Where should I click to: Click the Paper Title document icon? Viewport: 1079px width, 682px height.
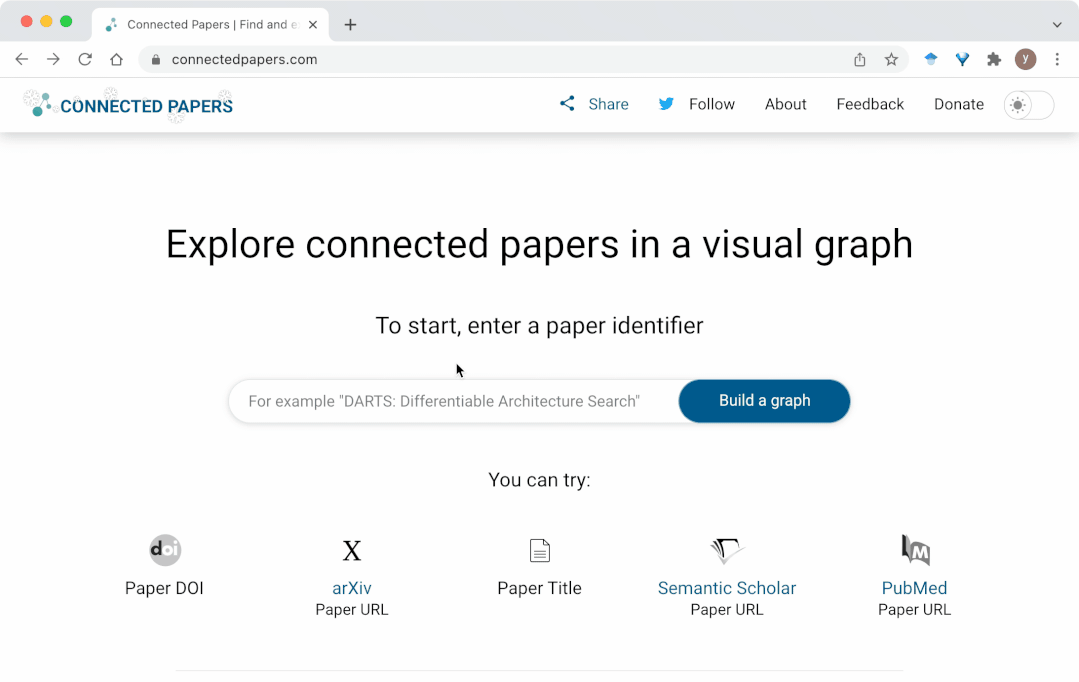(x=539, y=550)
